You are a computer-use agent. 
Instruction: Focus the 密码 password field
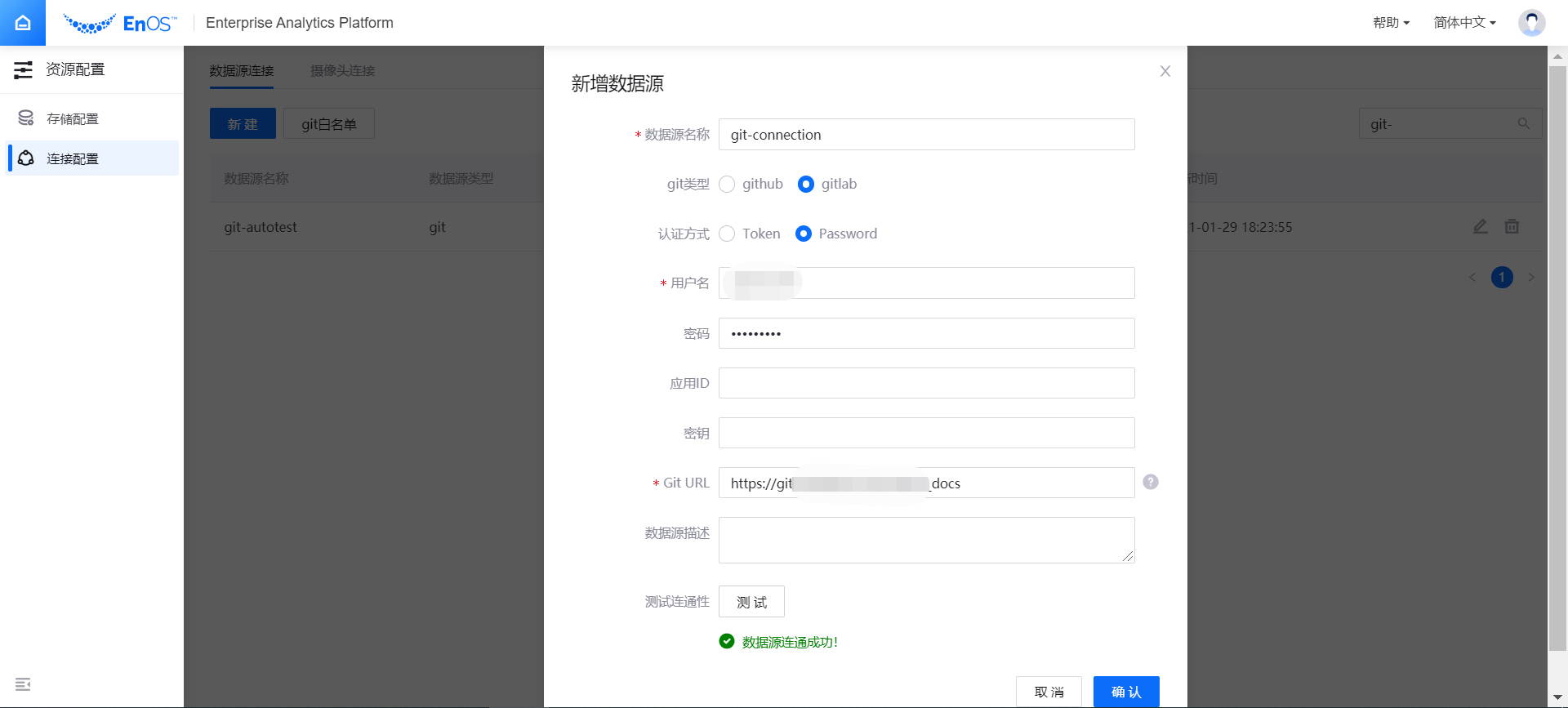[926, 333]
